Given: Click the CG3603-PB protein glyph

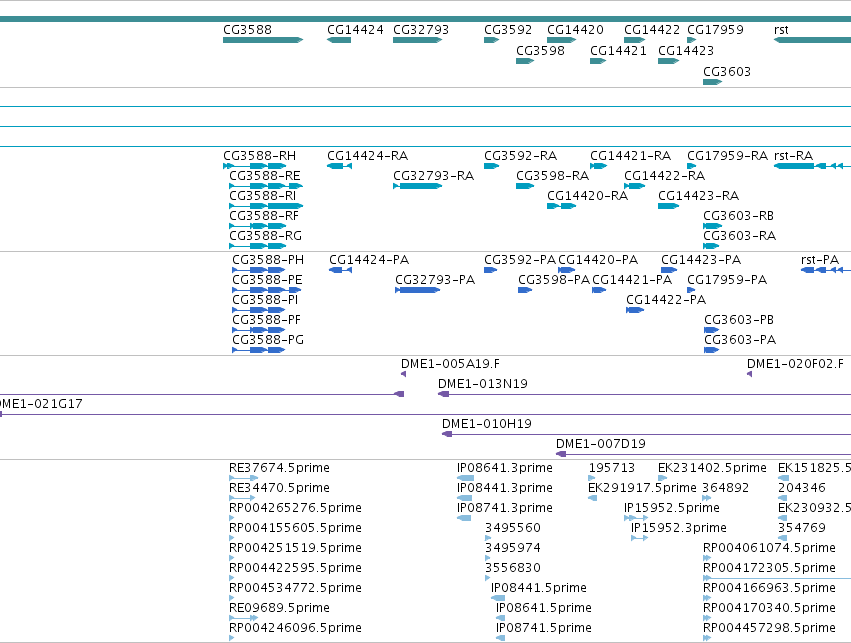Looking at the screenshot, I should pyautogui.click(x=711, y=330).
